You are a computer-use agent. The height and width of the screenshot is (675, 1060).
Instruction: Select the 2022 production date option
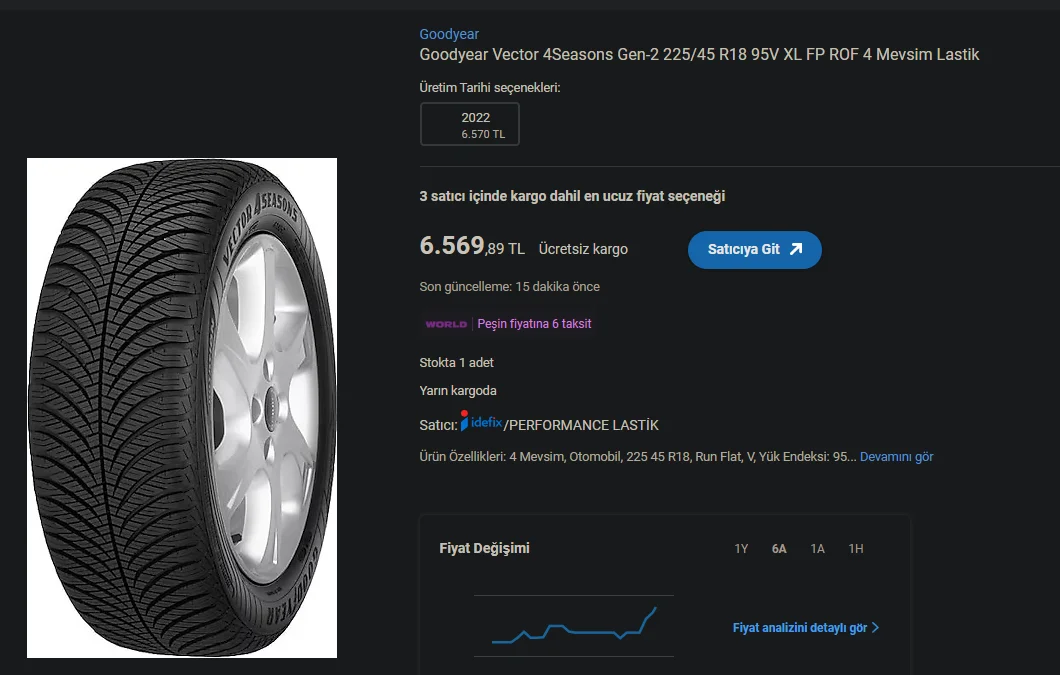tap(470, 124)
